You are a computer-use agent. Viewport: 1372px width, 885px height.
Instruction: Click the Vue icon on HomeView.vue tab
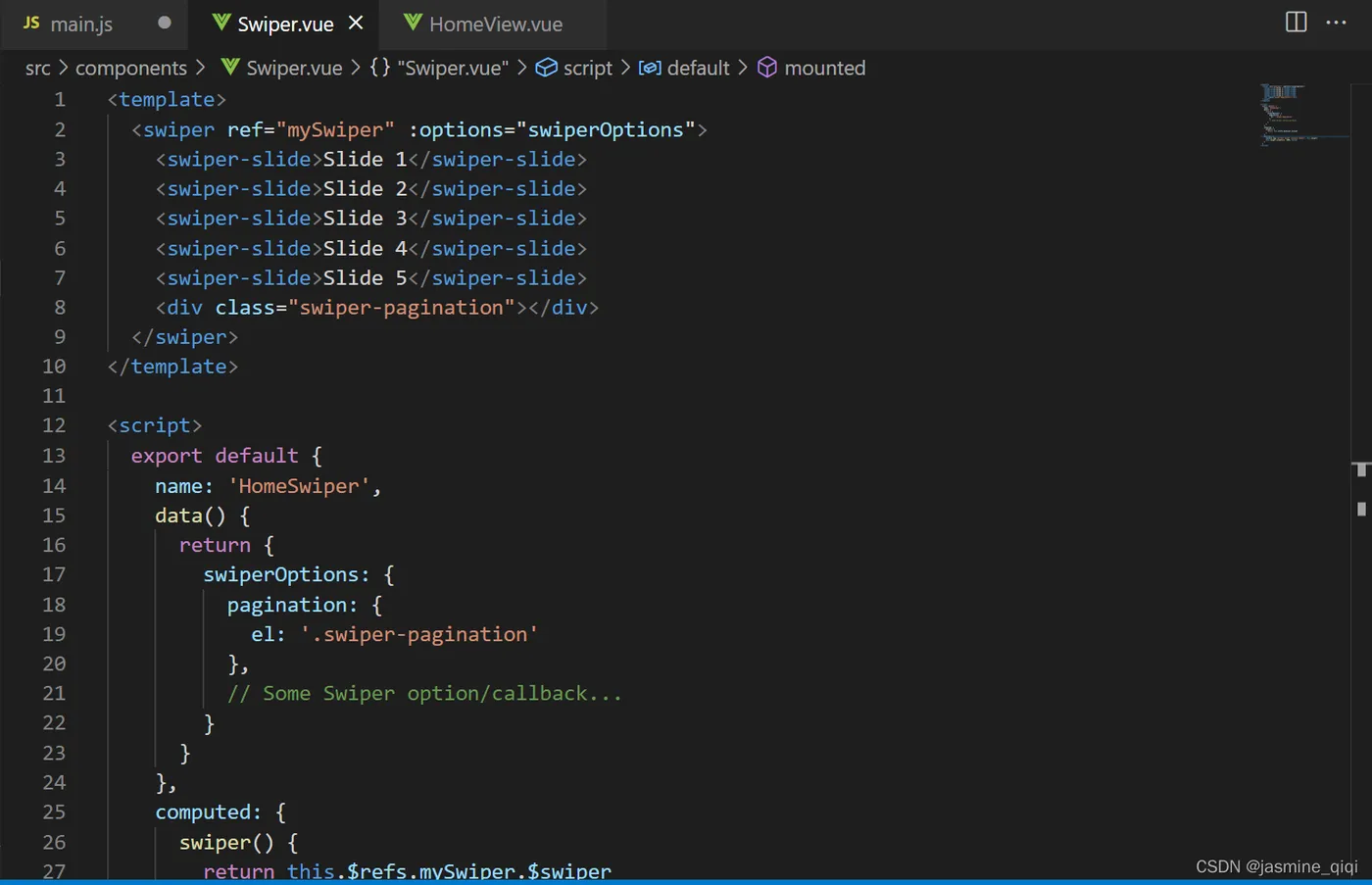[x=413, y=23]
